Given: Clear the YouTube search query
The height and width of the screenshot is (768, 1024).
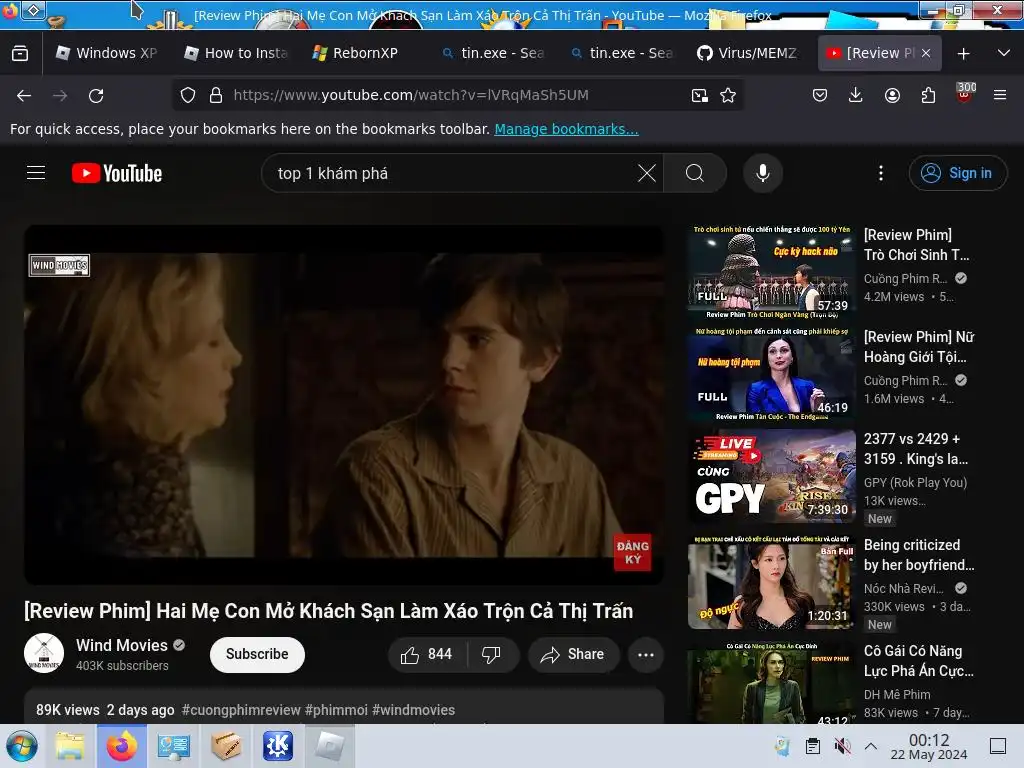Looking at the screenshot, I should click(x=647, y=173).
